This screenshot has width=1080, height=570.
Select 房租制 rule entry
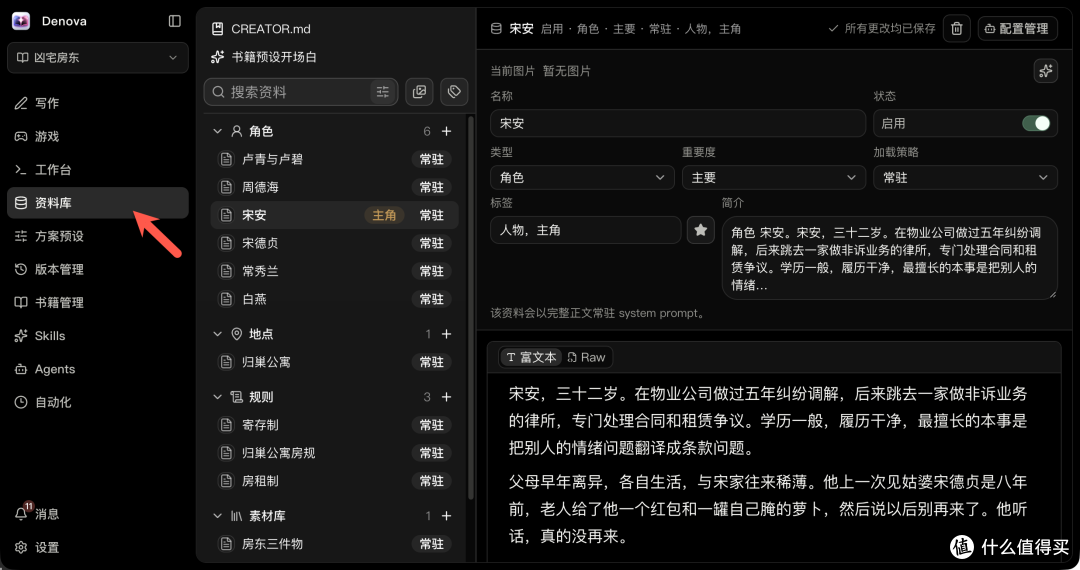[x=334, y=481]
